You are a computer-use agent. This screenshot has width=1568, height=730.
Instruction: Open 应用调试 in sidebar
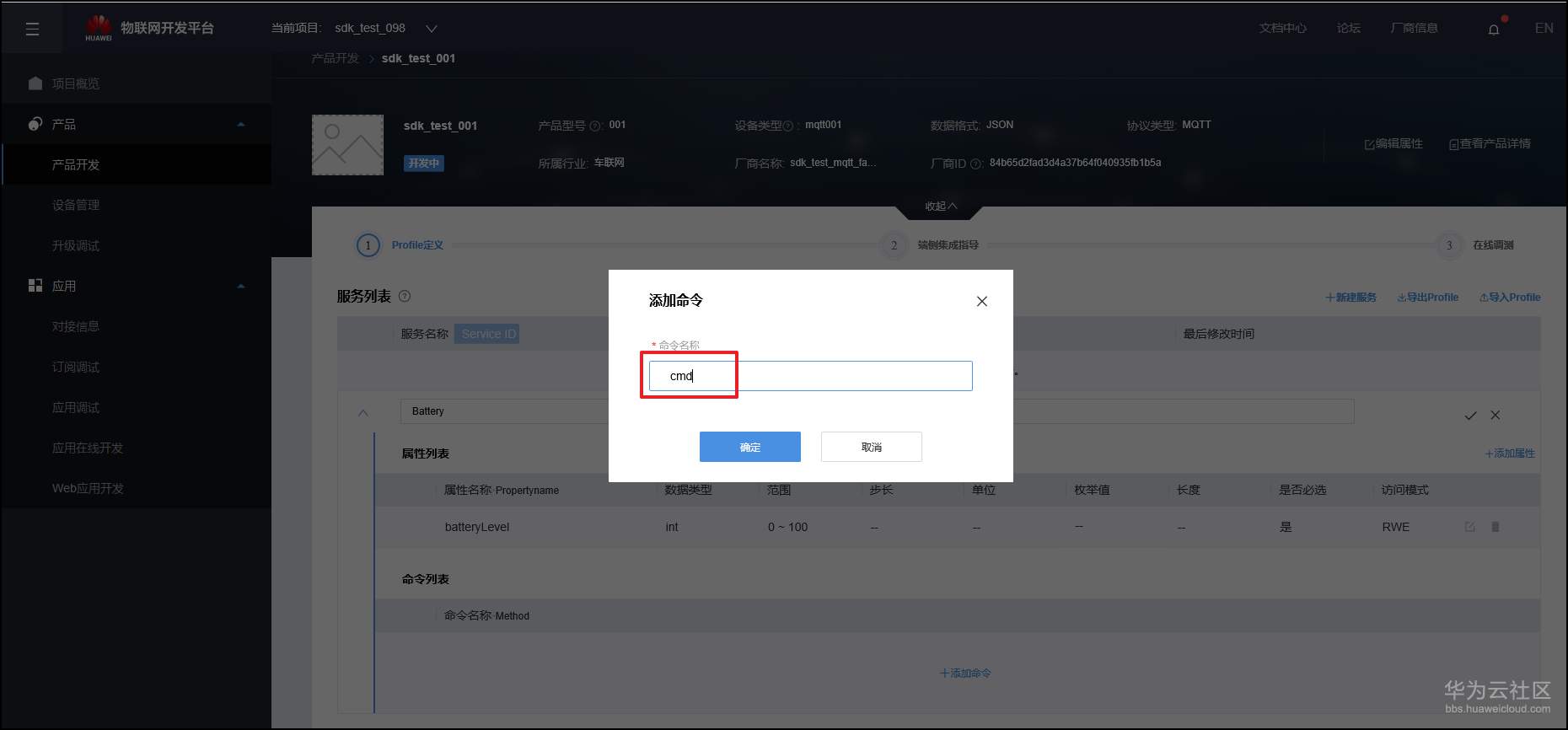pos(76,407)
